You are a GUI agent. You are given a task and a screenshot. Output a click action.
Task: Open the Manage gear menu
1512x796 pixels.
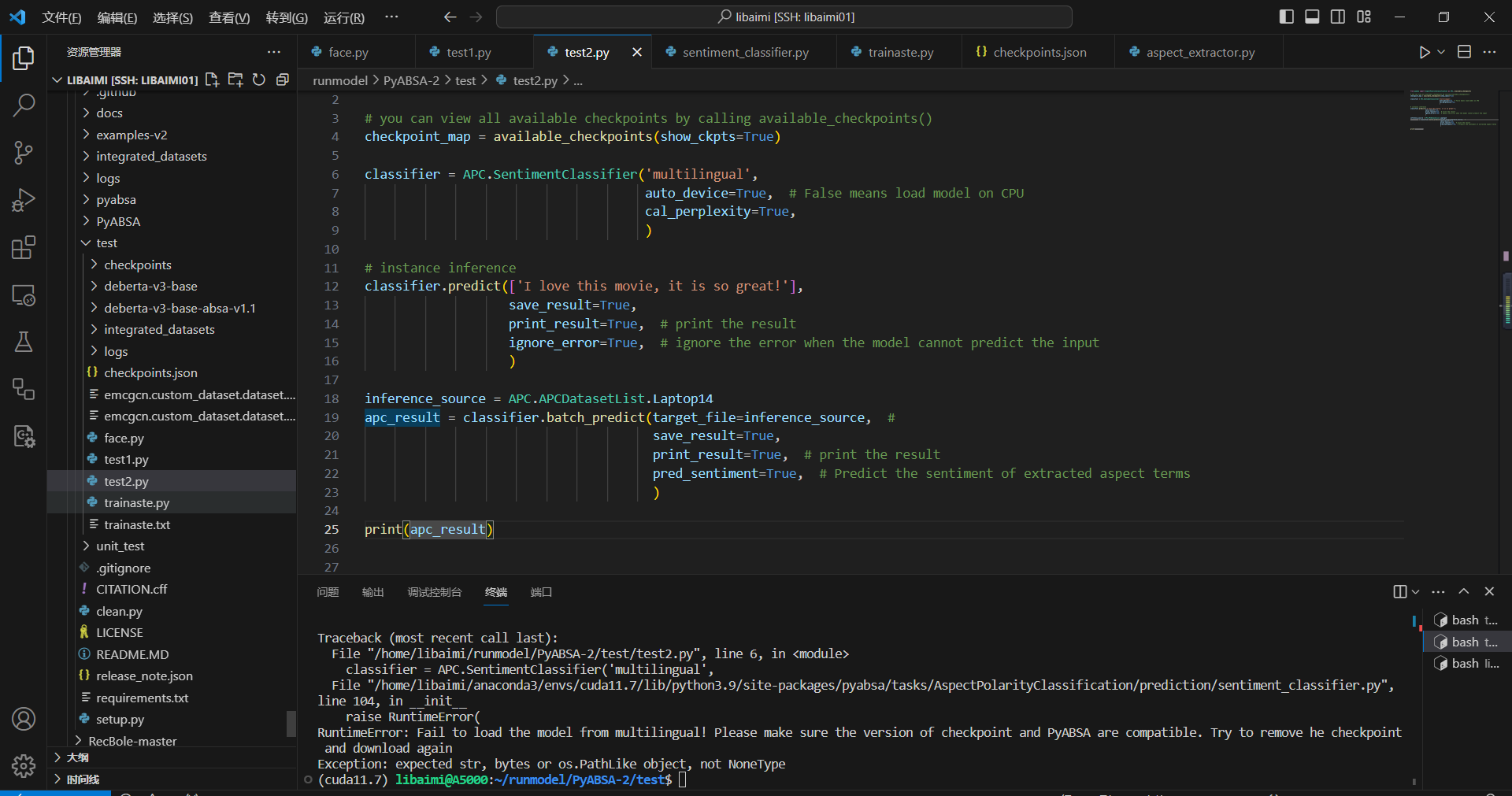tap(24, 766)
